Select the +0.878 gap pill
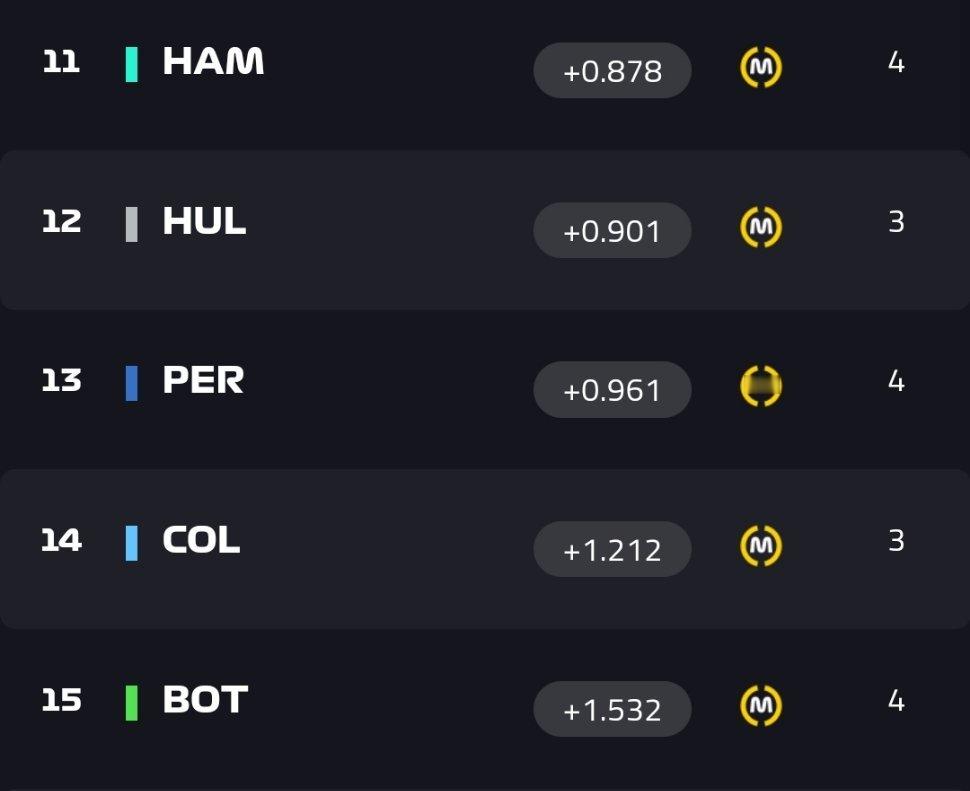 [x=612, y=71]
